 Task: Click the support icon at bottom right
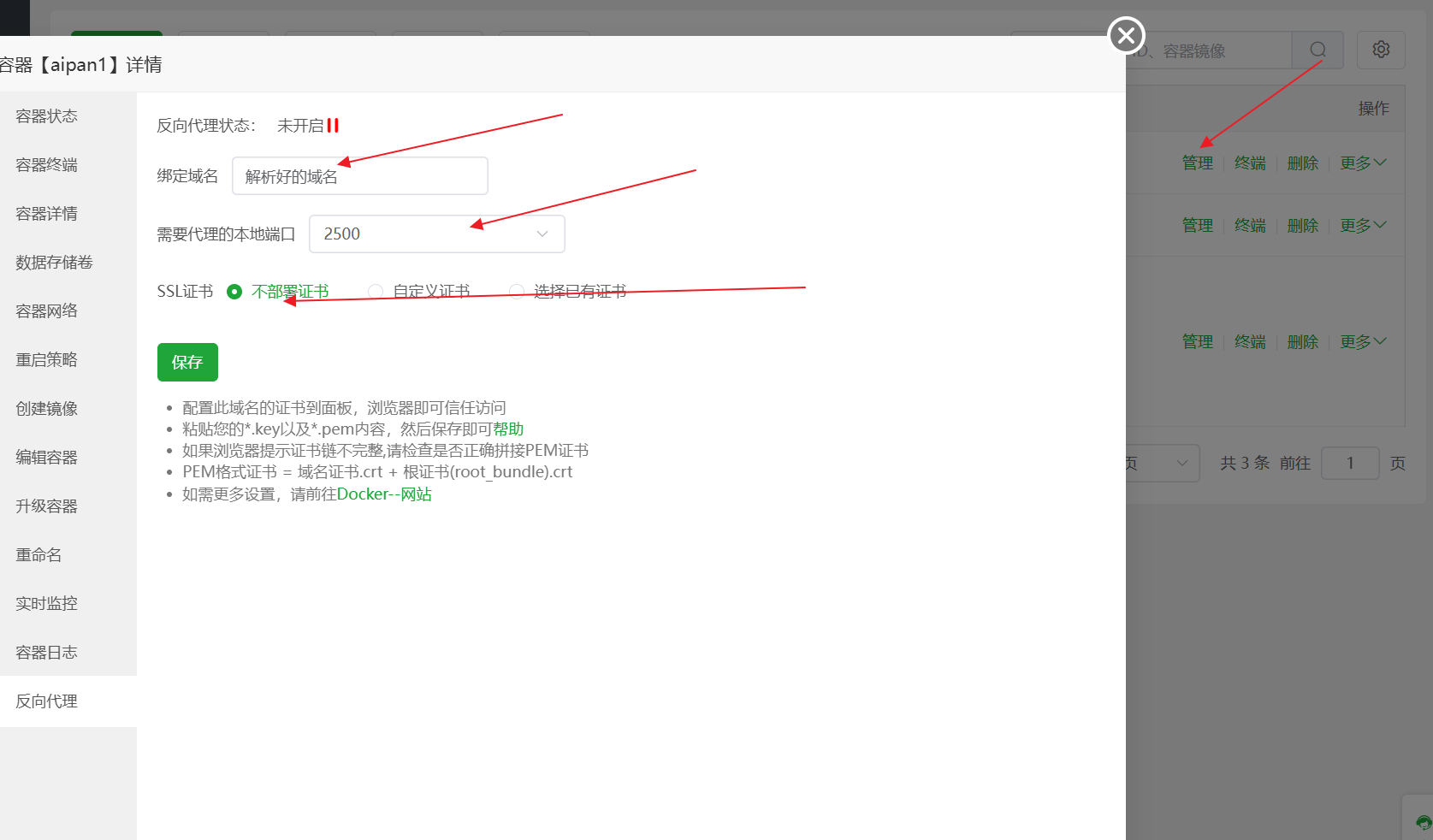(1423, 822)
